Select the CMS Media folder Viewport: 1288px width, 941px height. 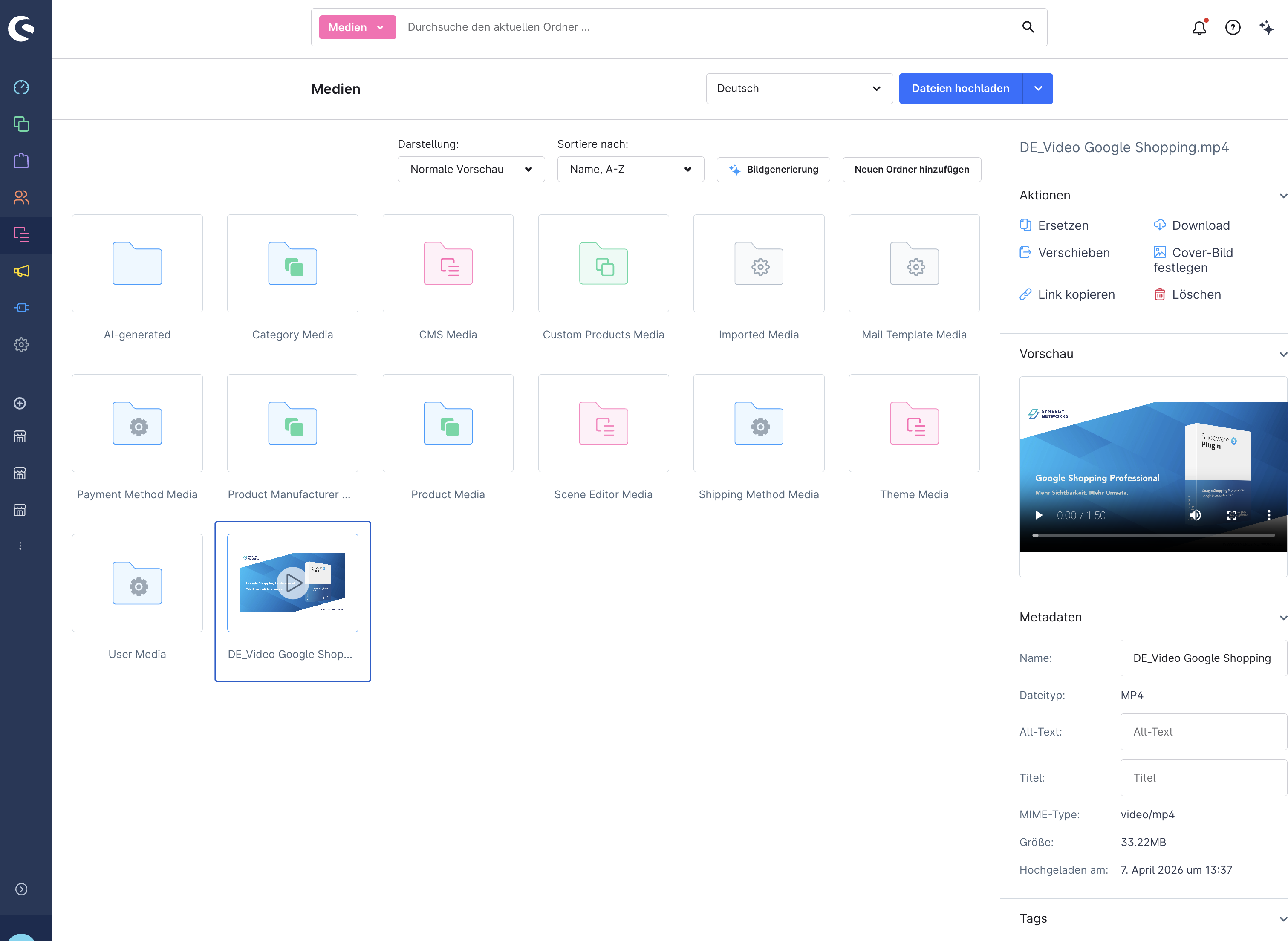point(448,264)
